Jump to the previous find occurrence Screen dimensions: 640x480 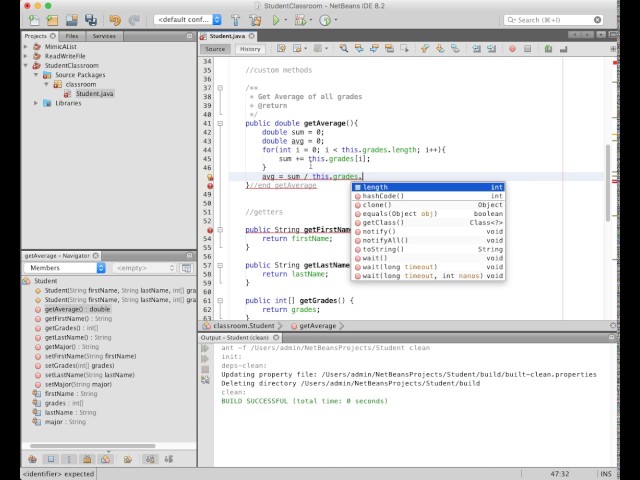coord(359,49)
